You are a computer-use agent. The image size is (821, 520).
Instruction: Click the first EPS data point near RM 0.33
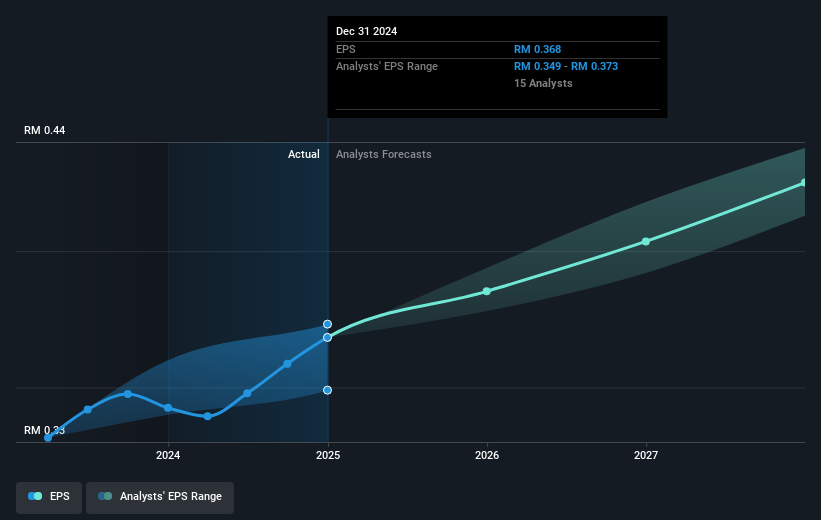(x=48, y=438)
